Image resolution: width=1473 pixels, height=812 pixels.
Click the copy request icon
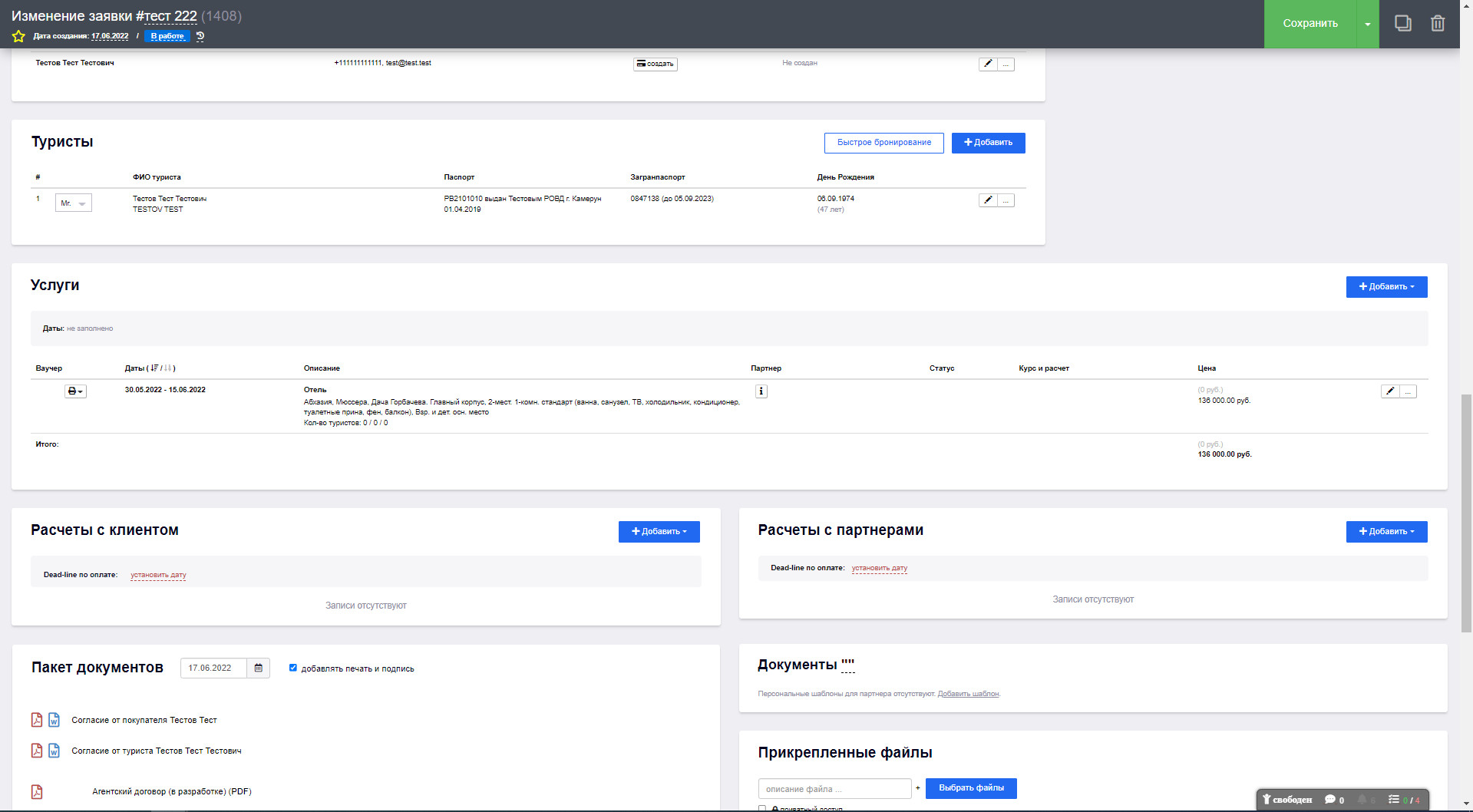click(1402, 24)
